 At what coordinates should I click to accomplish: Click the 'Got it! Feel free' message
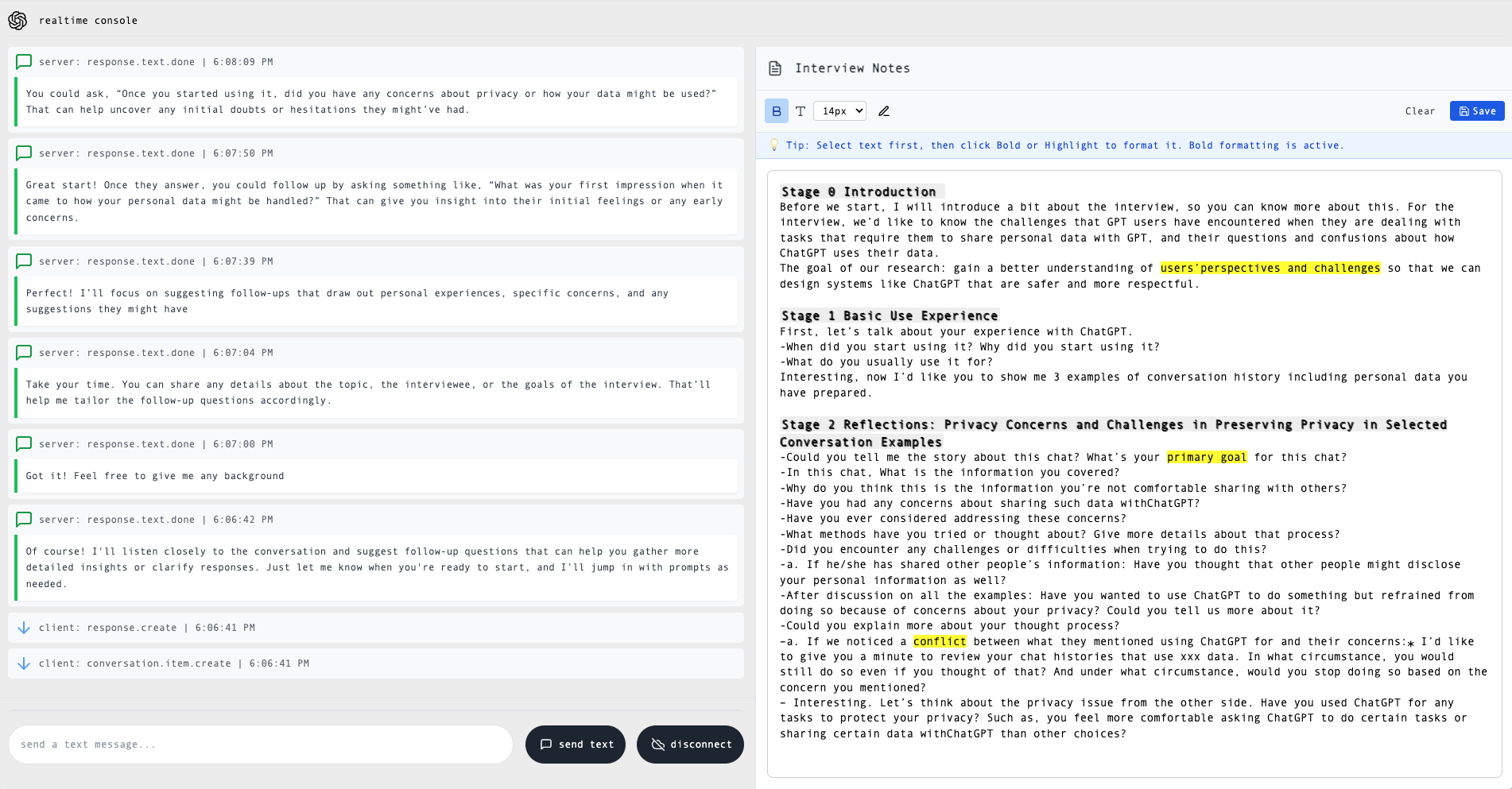pos(155,476)
